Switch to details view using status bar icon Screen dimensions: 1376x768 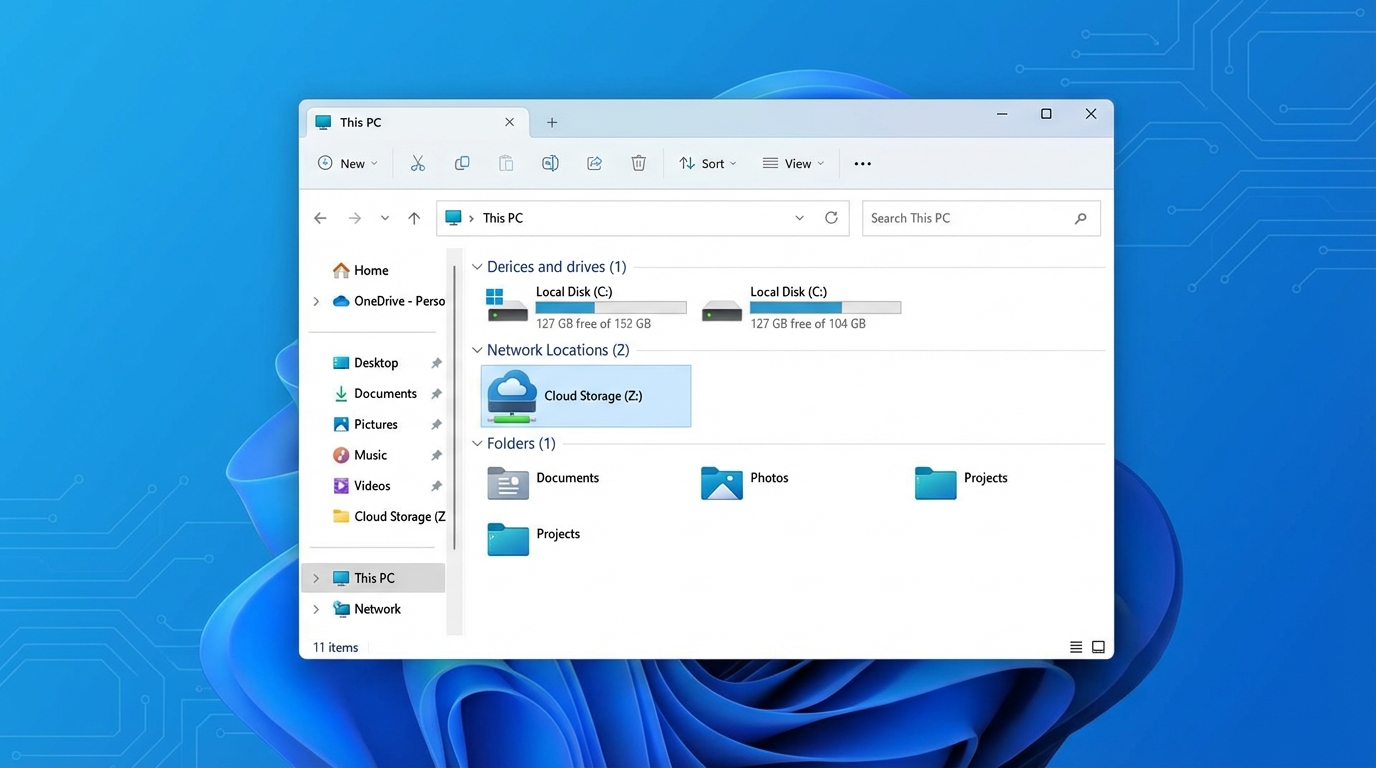tap(1075, 646)
